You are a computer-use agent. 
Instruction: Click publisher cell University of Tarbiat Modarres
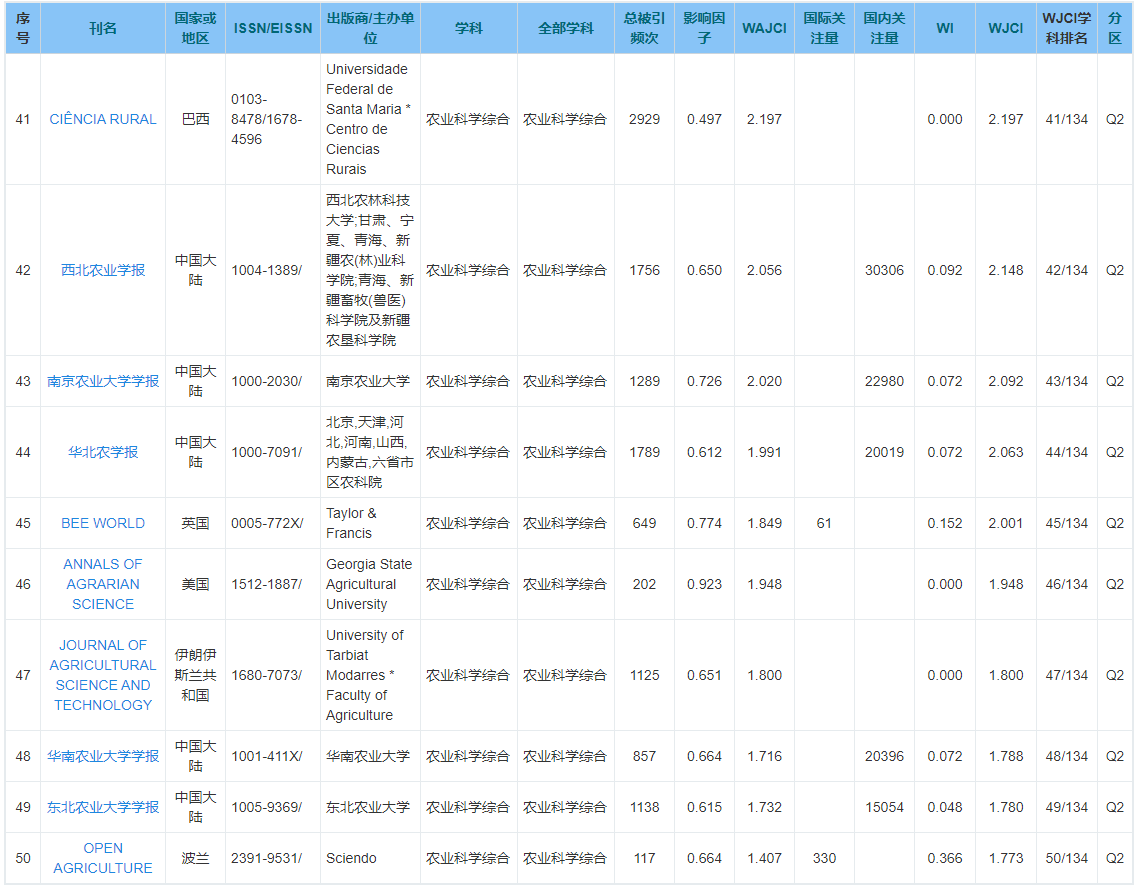tap(370, 675)
